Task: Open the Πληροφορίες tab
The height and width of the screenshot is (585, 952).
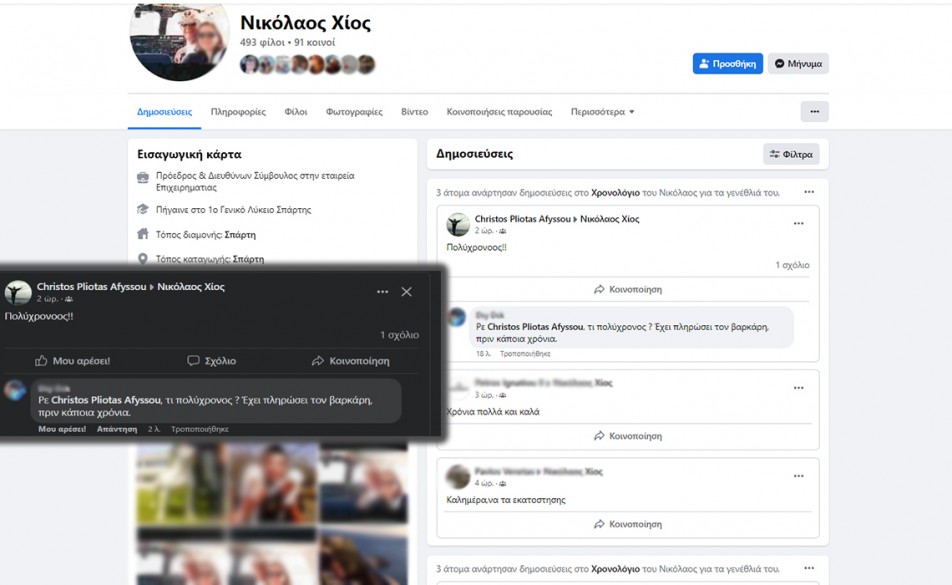Action: [x=238, y=112]
